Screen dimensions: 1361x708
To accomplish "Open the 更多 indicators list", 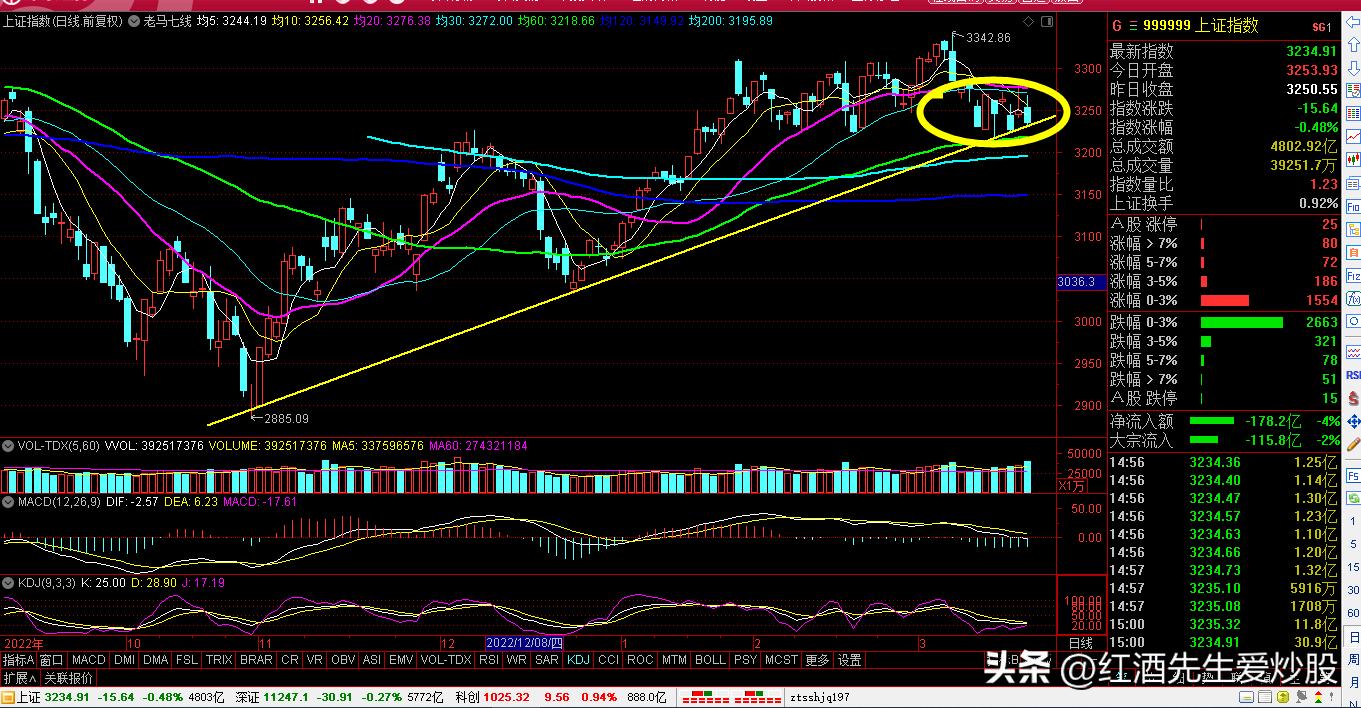I will (817, 660).
